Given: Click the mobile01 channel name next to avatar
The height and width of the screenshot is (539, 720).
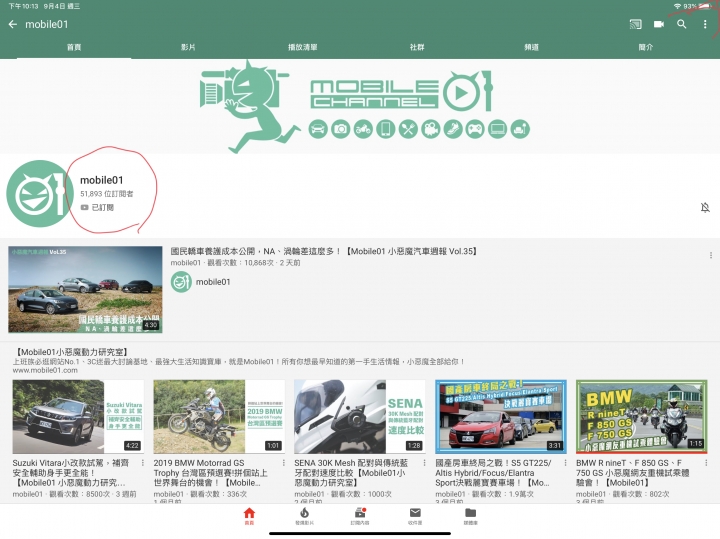Looking at the screenshot, I should pos(101,180).
